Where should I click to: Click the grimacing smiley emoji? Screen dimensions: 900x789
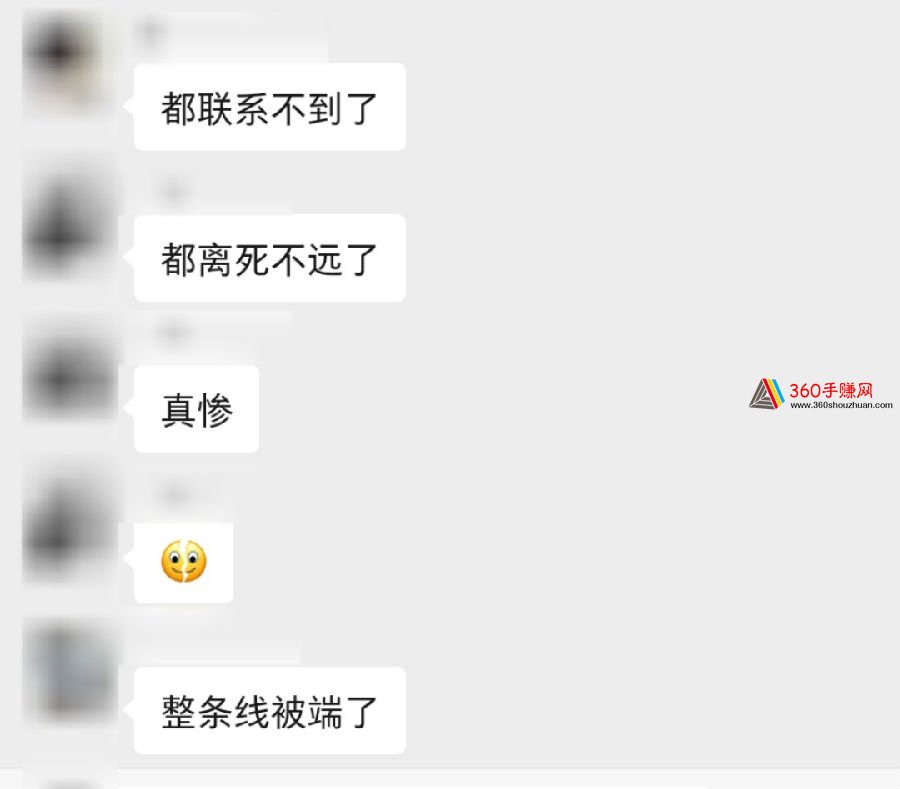[184, 561]
